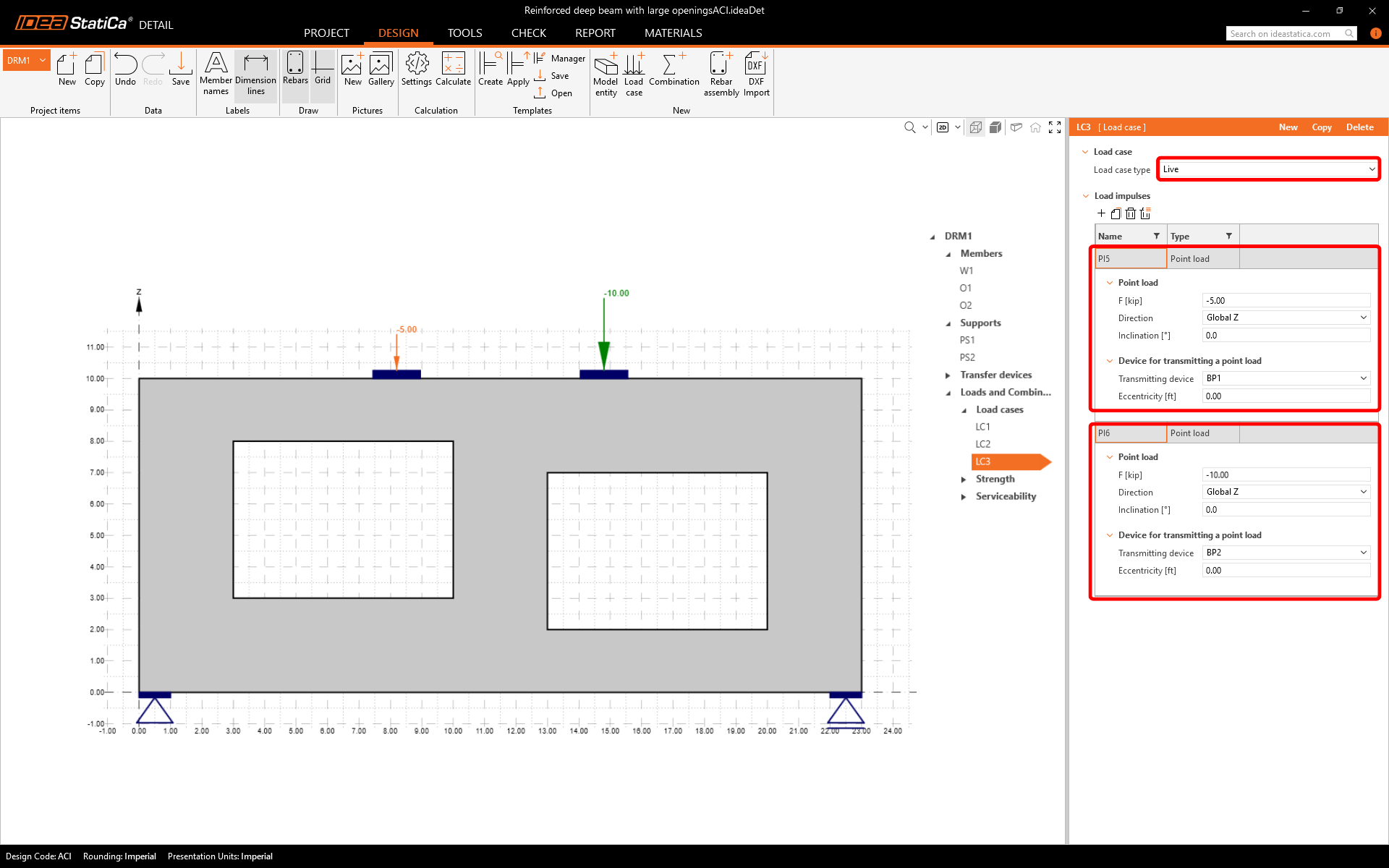Expand the Transfer devices tree node

(948, 375)
